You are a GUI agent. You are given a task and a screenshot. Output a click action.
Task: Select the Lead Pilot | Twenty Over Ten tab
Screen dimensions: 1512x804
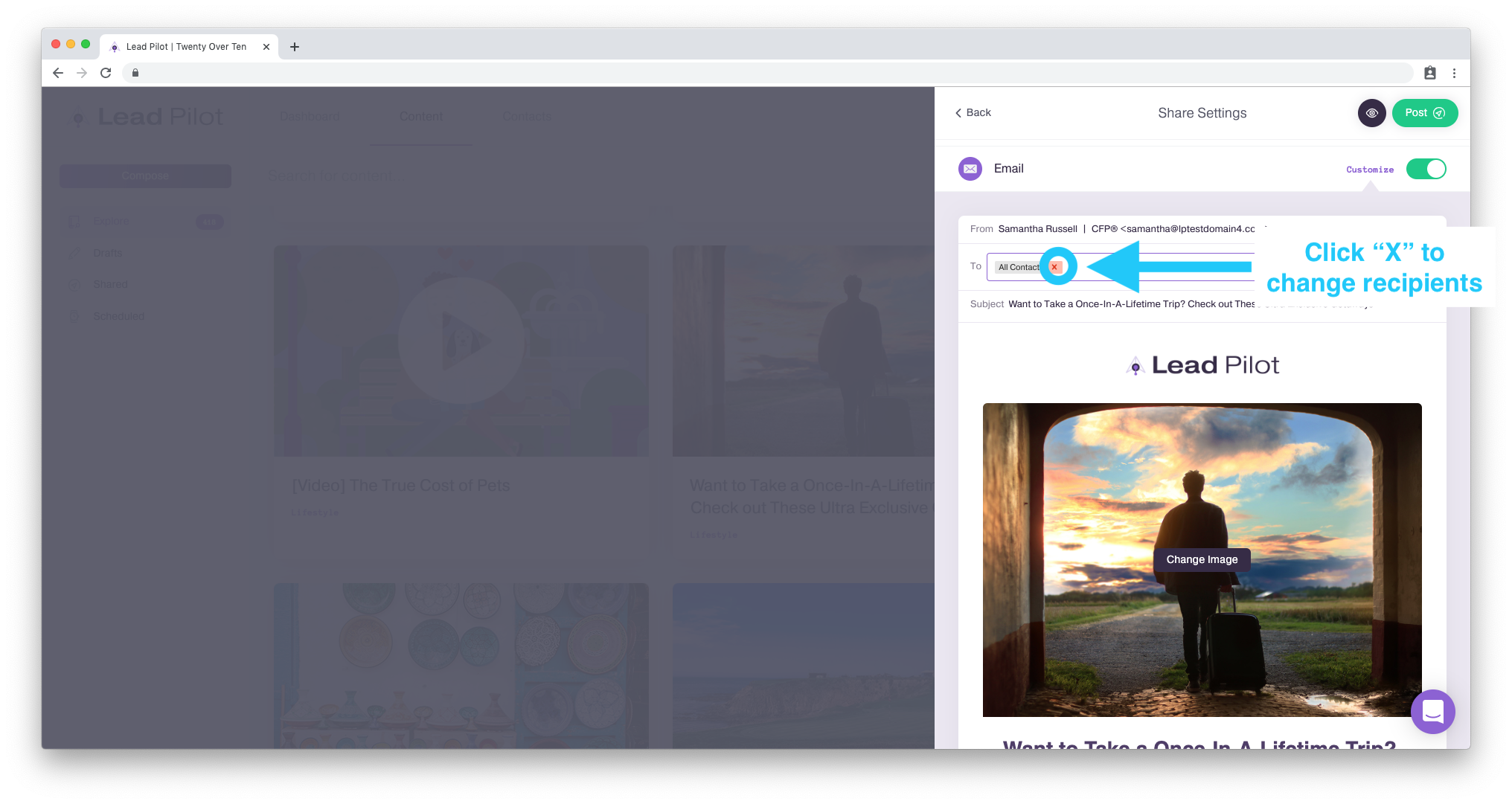pyautogui.click(x=189, y=47)
